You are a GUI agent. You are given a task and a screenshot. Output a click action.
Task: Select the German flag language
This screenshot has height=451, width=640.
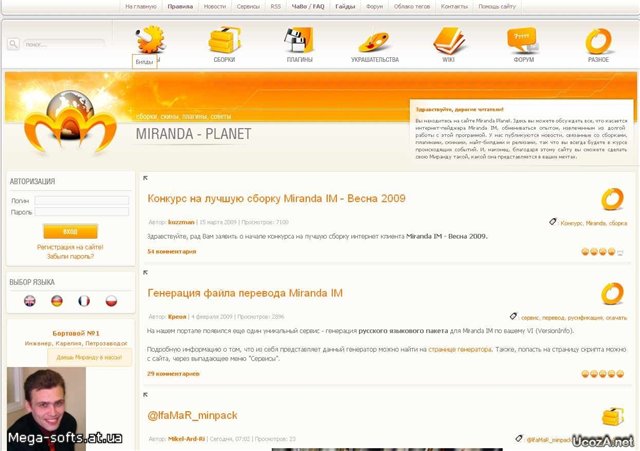click(57, 301)
